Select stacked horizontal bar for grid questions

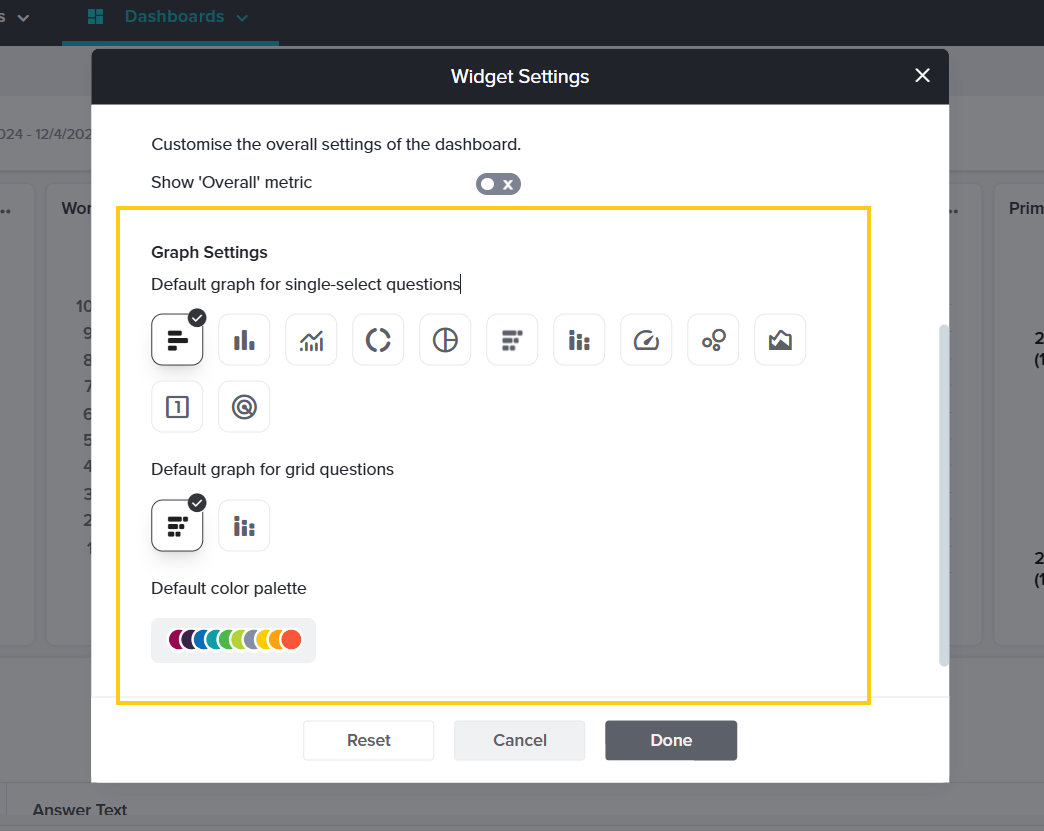[177, 526]
